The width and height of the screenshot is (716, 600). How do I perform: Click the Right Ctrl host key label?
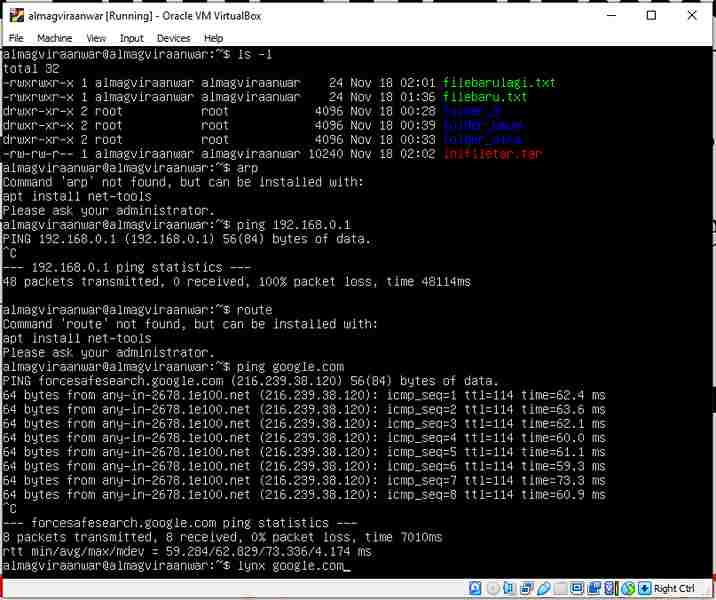coord(674,588)
